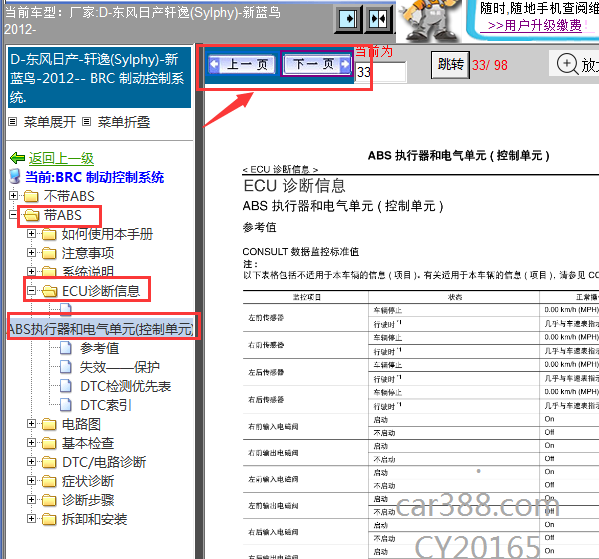Click the 菜单展开 menu-expand icon
Screen dimensions: 599x559
[13, 122]
